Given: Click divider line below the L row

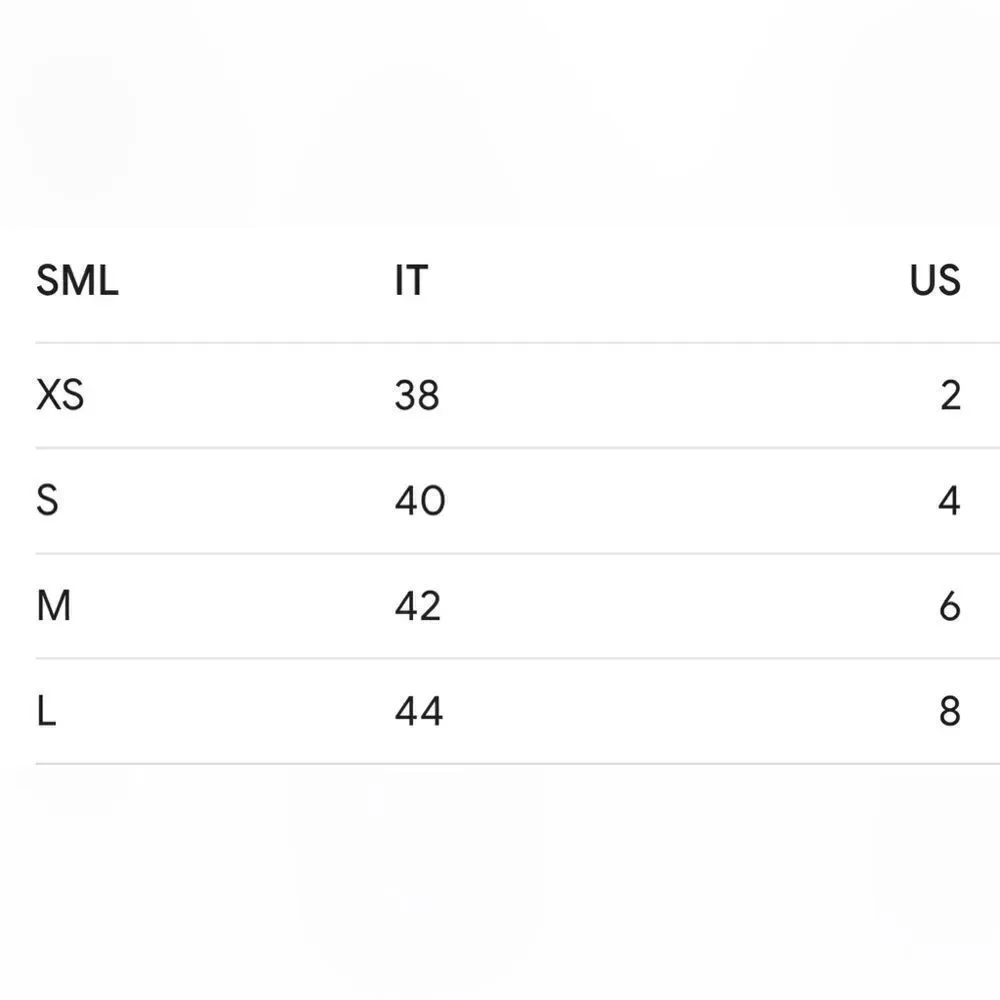Looking at the screenshot, I should click(x=500, y=764).
